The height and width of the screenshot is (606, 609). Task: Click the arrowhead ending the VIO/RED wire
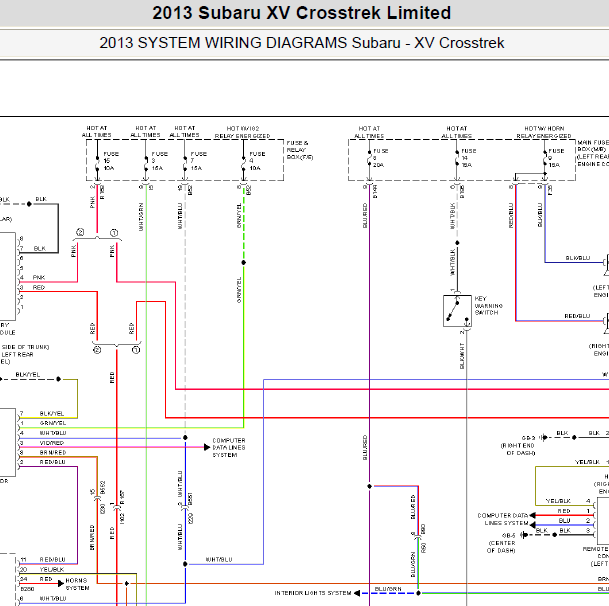pyautogui.click(x=207, y=447)
